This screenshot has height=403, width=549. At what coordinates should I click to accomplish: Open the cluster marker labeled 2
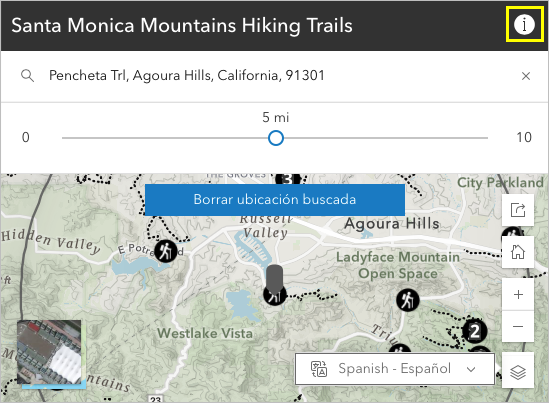(474, 331)
